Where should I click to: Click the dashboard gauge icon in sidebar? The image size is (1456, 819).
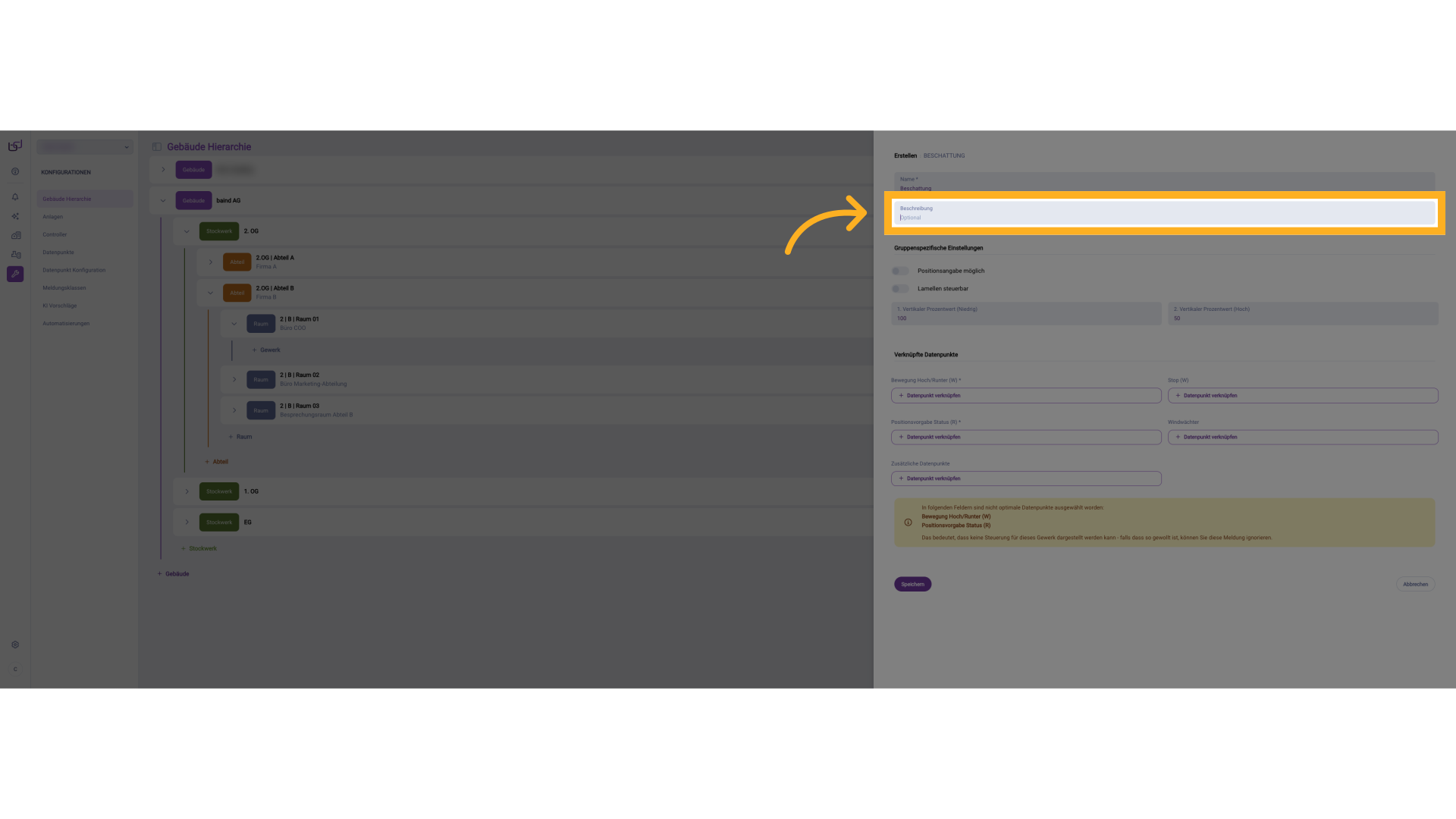point(15,171)
